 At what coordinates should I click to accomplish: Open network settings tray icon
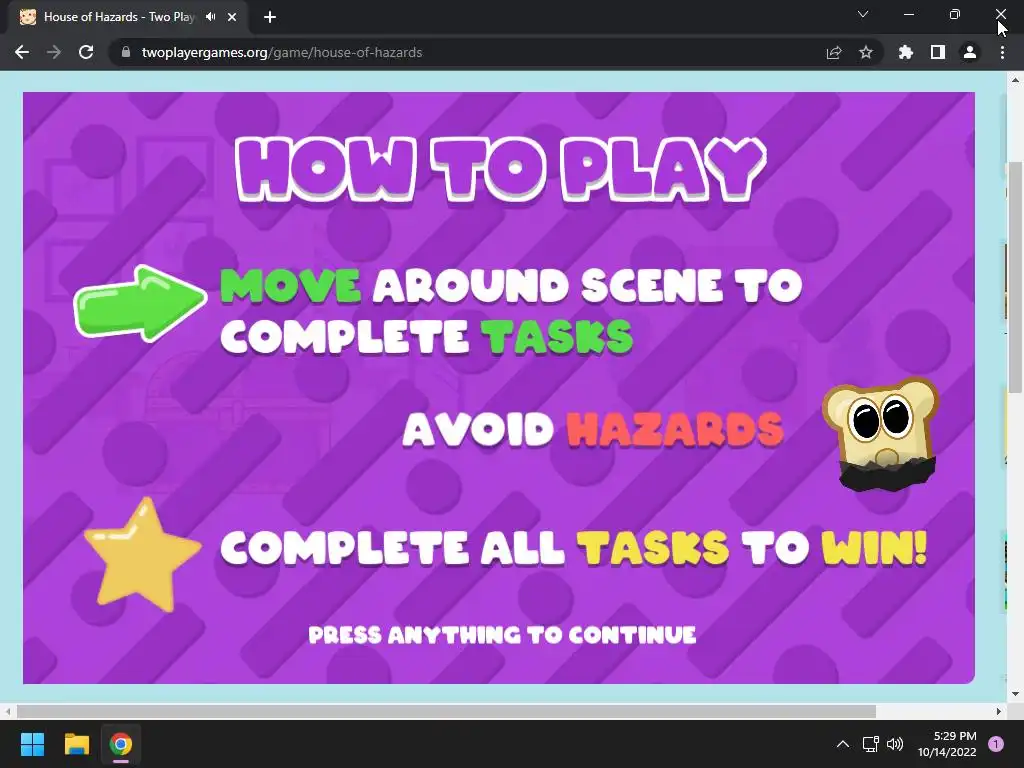pos(870,744)
